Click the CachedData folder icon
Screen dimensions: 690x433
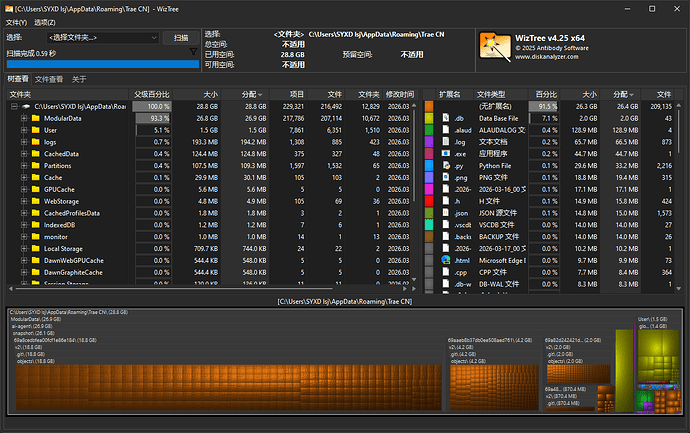(36, 153)
